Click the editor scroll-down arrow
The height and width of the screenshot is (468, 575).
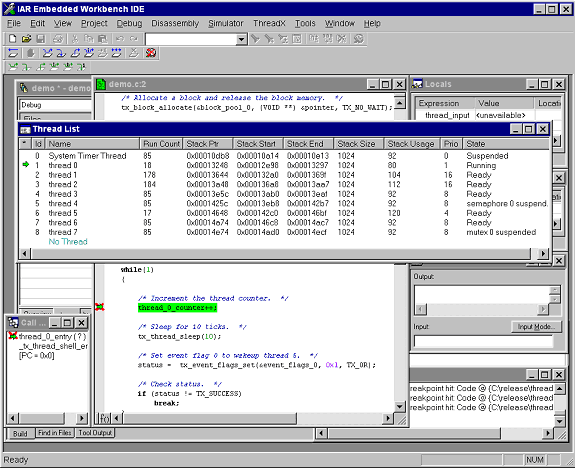coord(400,406)
